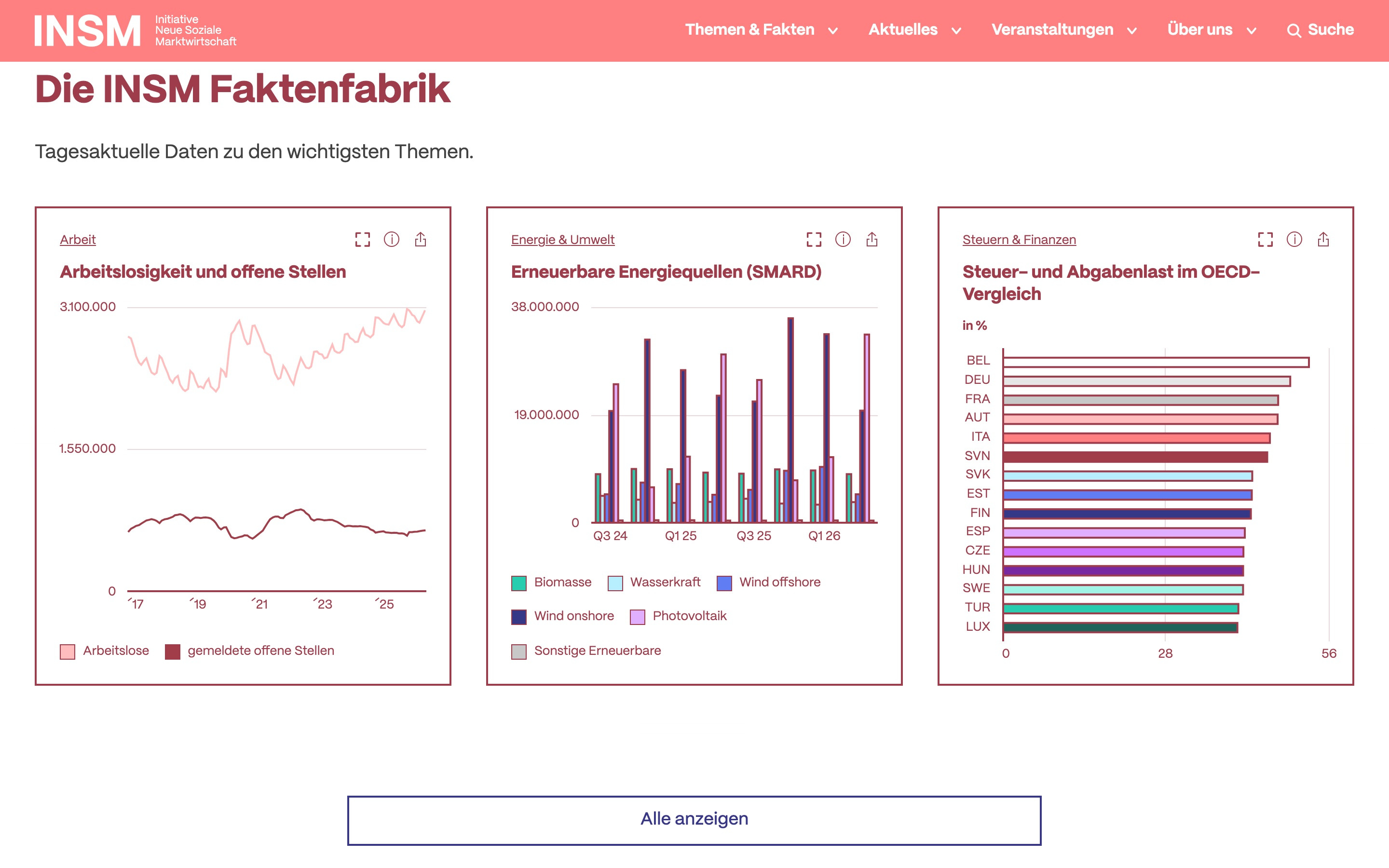Click the HUN bar in tax chart
Screen dimensions: 1389x868
click(1123, 570)
